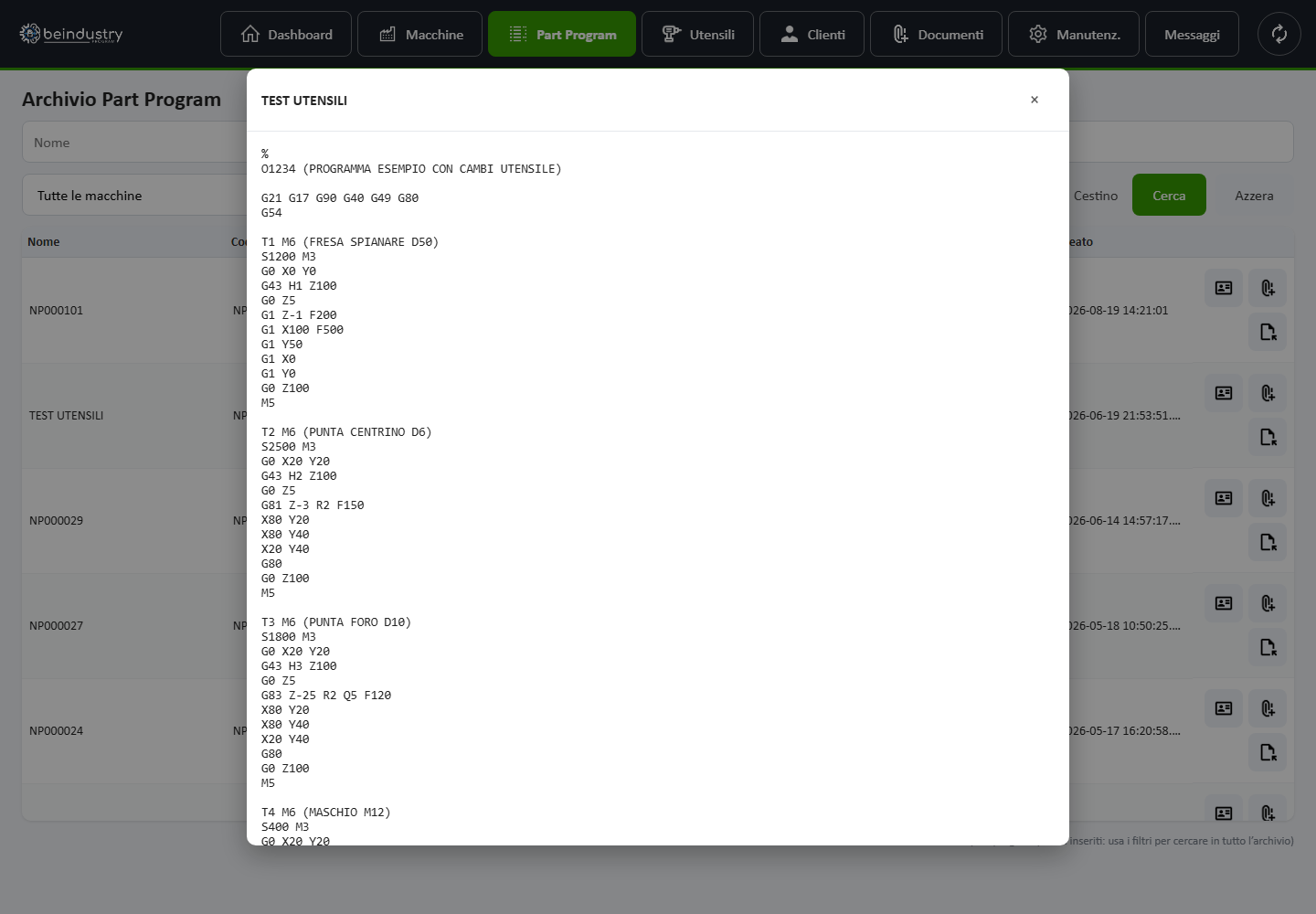This screenshot has width=1316, height=914.
Task: Click the T1 M6 FRESA SPIANARE D50 line
Action: [x=350, y=241]
